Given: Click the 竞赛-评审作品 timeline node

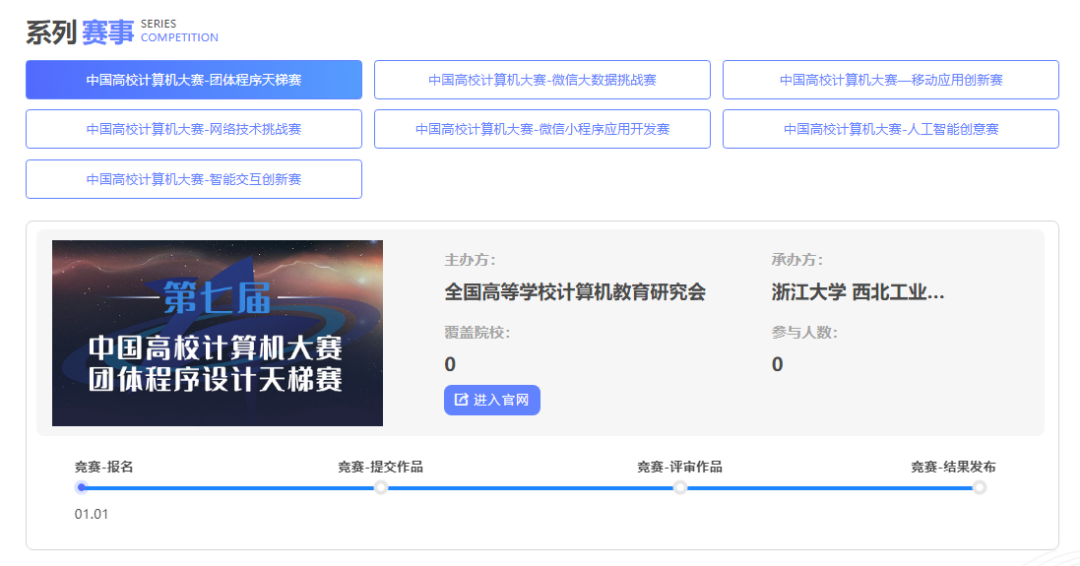Looking at the screenshot, I should pyautogui.click(x=680, y=488).
